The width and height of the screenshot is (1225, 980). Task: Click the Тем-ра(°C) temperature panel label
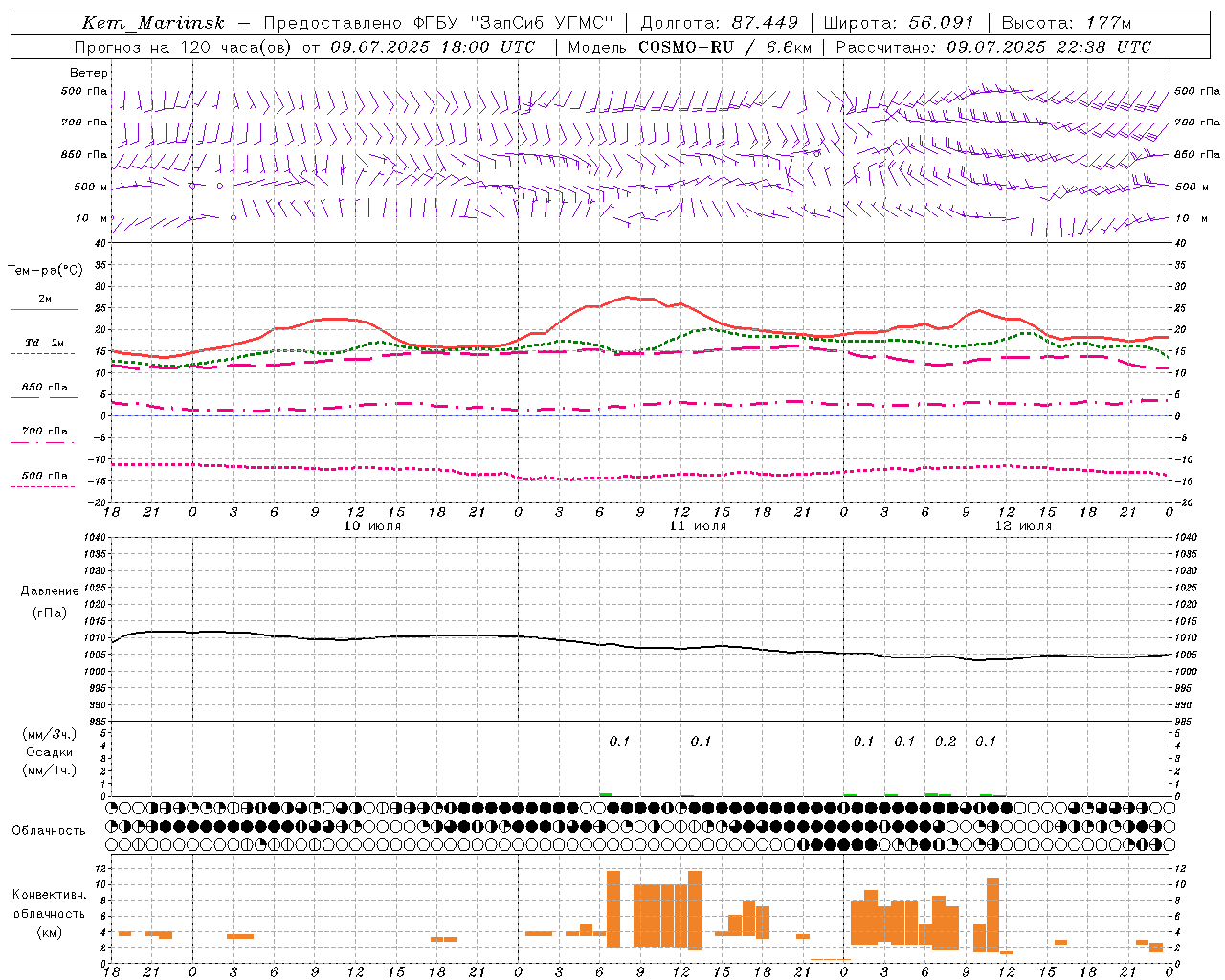pyautogui.click(x=45, y=271)
